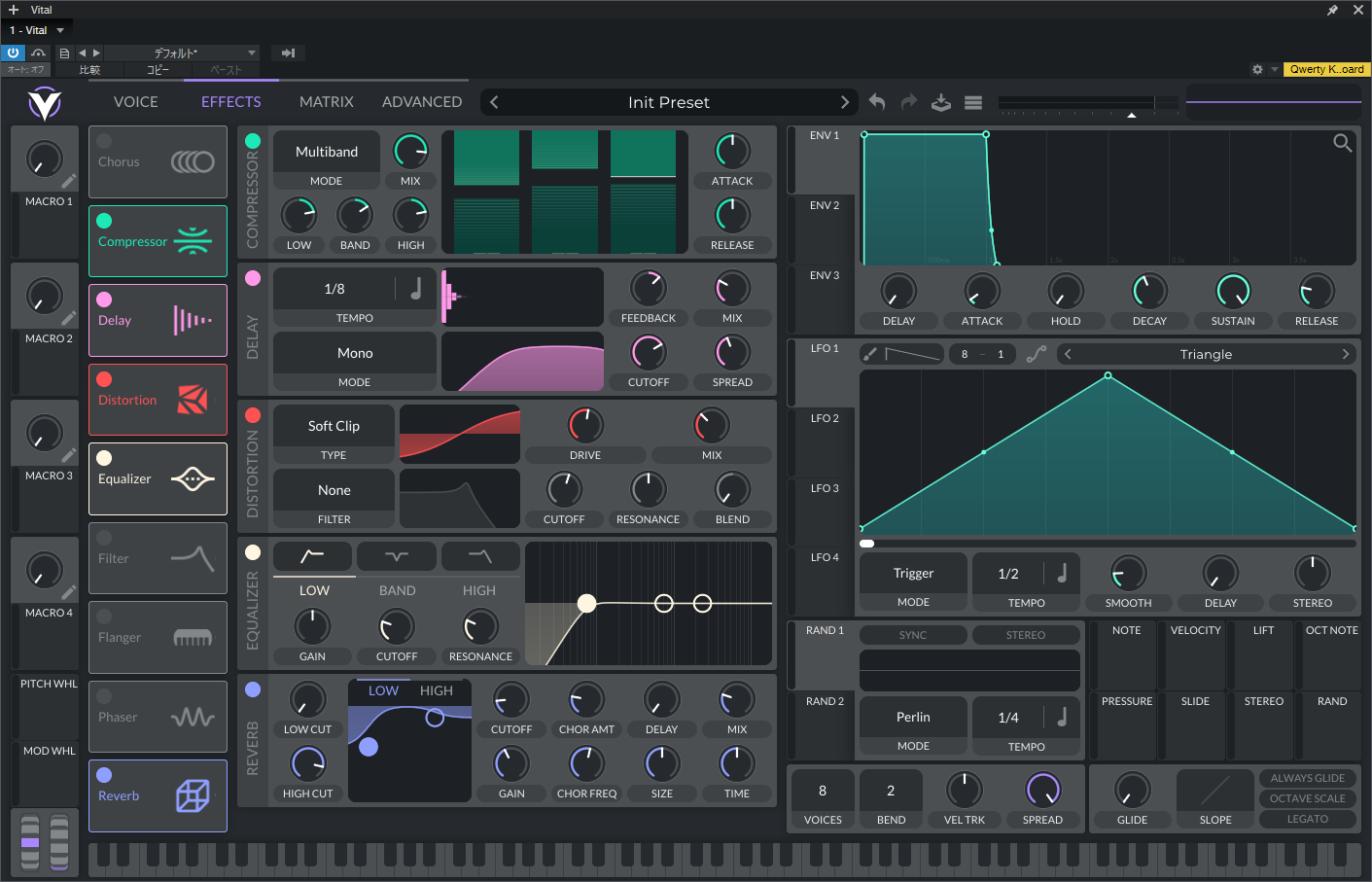The width and height of the screenshot is (1372, 882).
Task: Switch to the ADVANCED tab
Action: (x=422, y=102)
